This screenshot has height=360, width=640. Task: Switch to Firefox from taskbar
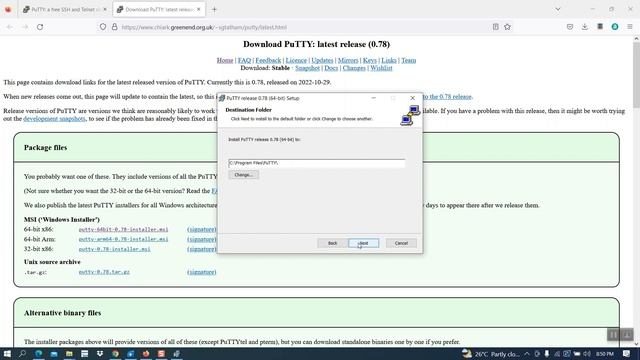[x=146, y=353]
